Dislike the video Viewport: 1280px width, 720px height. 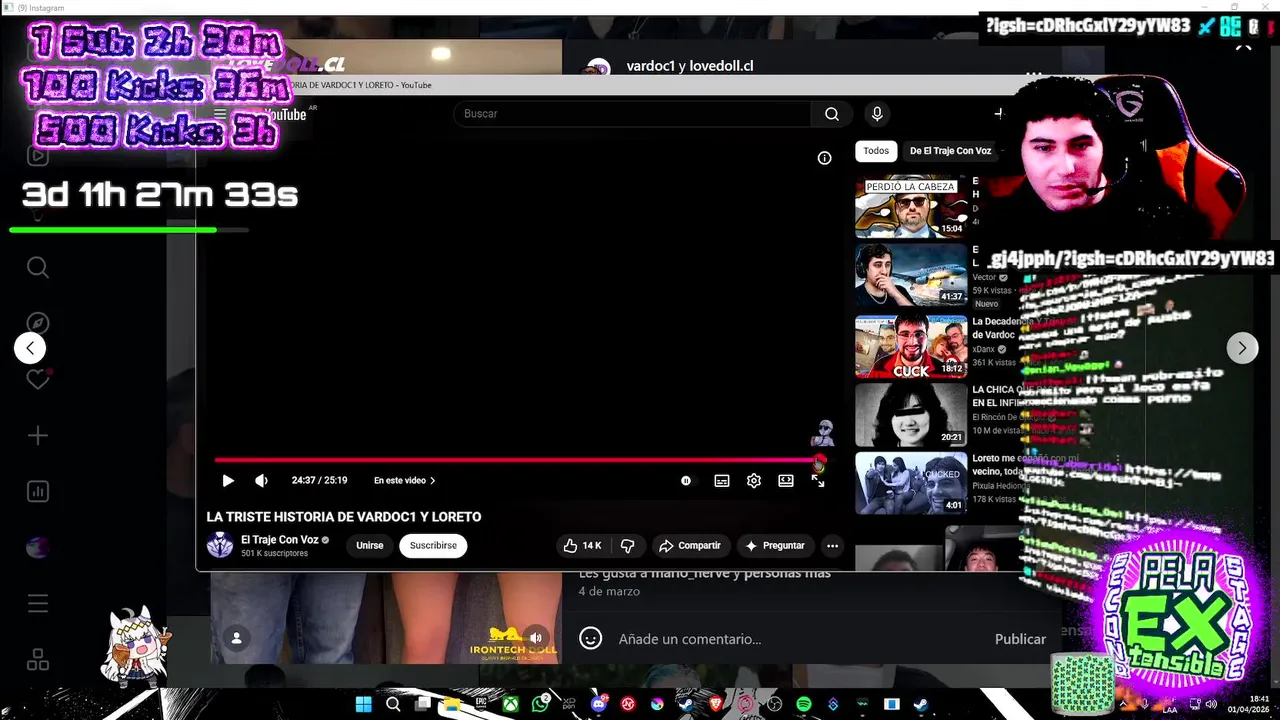click(628, 546)
